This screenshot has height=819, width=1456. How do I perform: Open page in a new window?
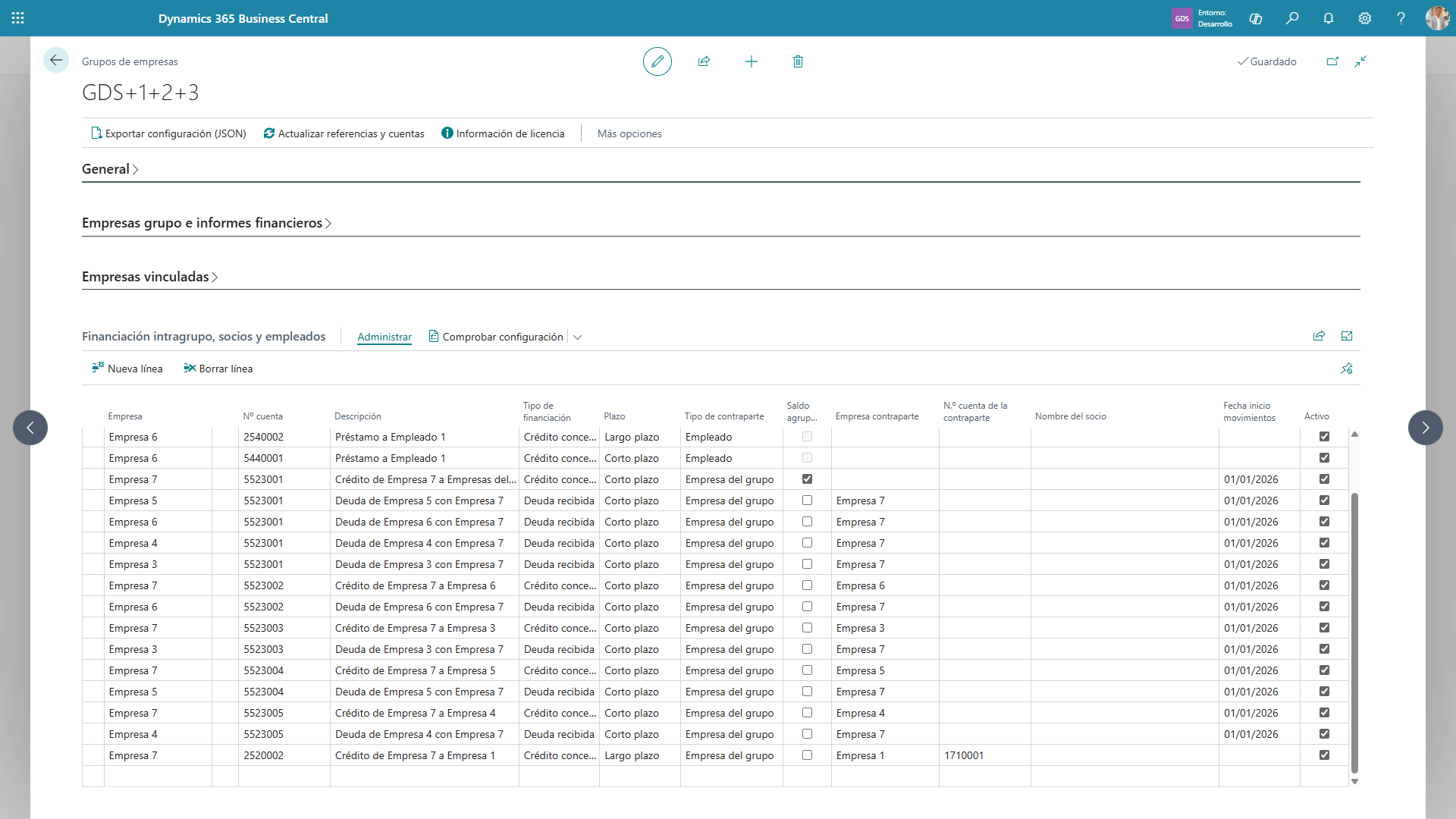coord(1332,61)
